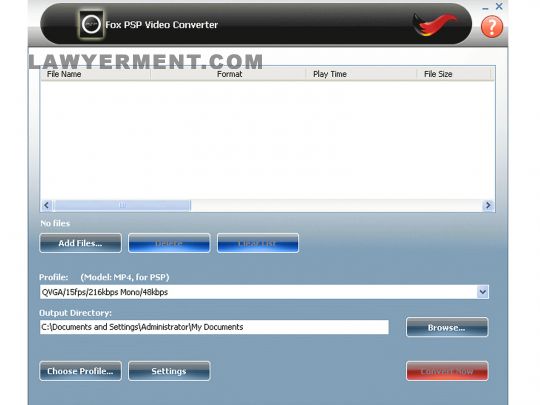Click the horizontal scrollbar thumb
This screenshot has width=540, height=405.
(122, 205)
